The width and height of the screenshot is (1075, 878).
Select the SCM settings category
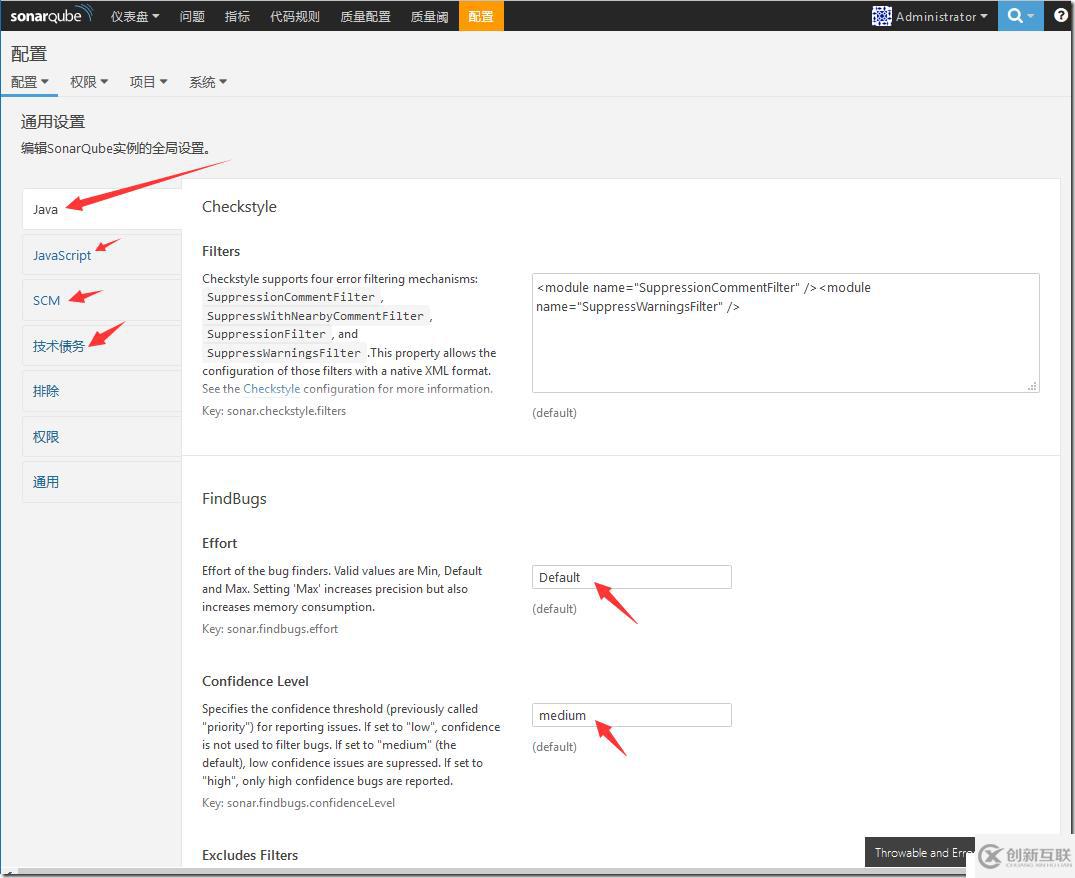coord(101,300)
